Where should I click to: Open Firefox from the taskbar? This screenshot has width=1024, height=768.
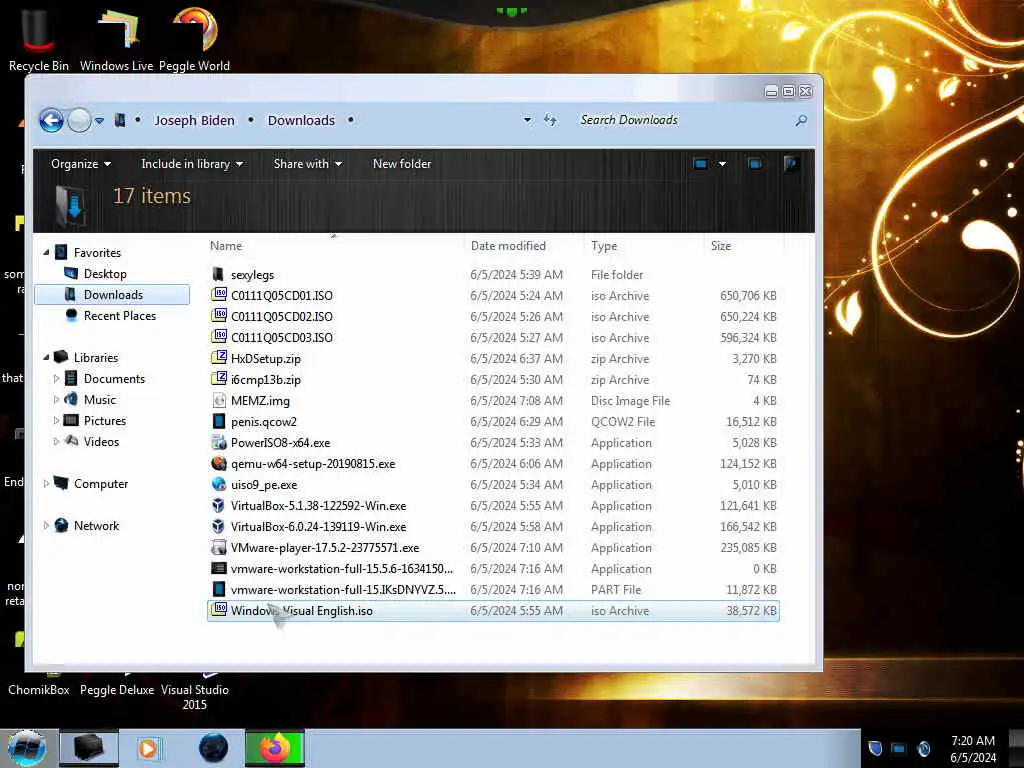click(x=275, y=748)
